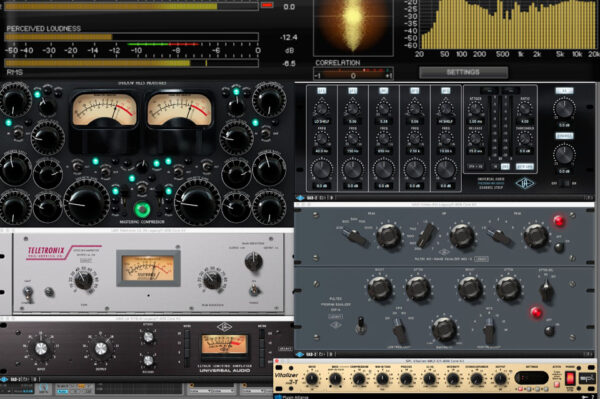The height and width of the screenshot is (399, 600).
Task: Toggle the green ring bypass button on Mastering Compressor
Action: pos(142,209)
